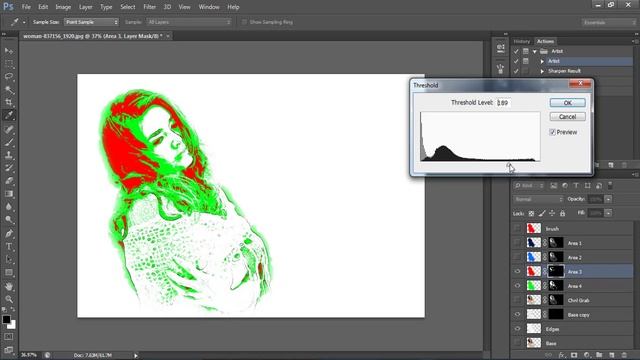Hide the Base copy layer
The image size is (640, 360).
[x=517, y=315]
